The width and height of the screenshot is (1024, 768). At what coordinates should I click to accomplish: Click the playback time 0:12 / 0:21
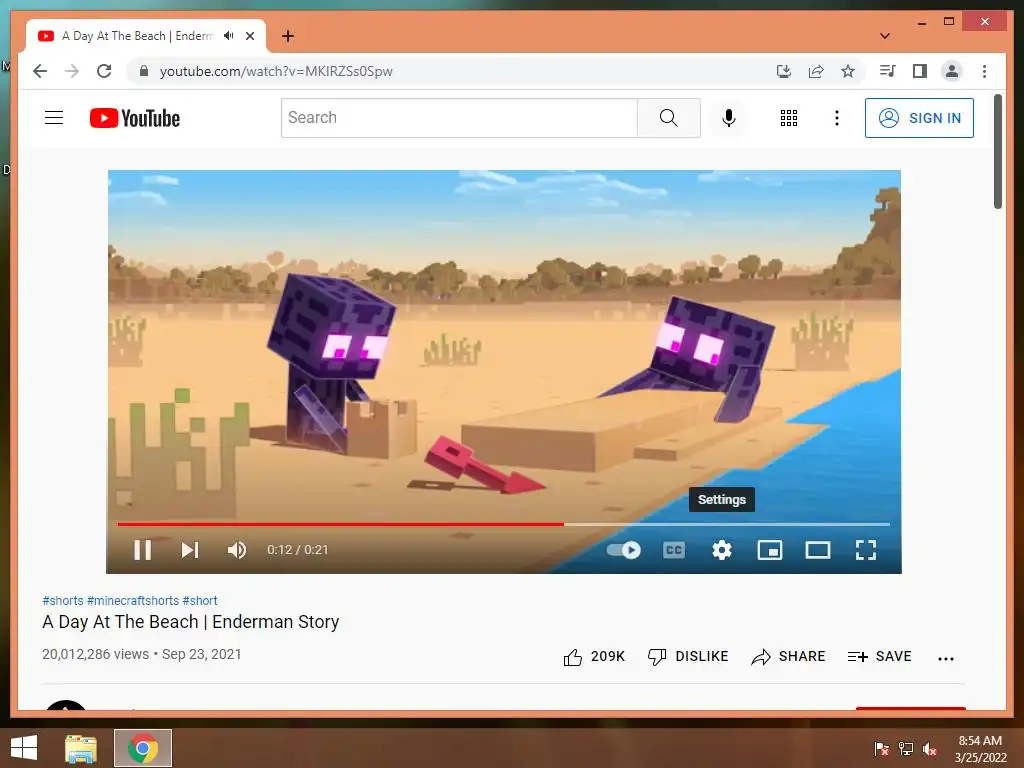(297, 550)
